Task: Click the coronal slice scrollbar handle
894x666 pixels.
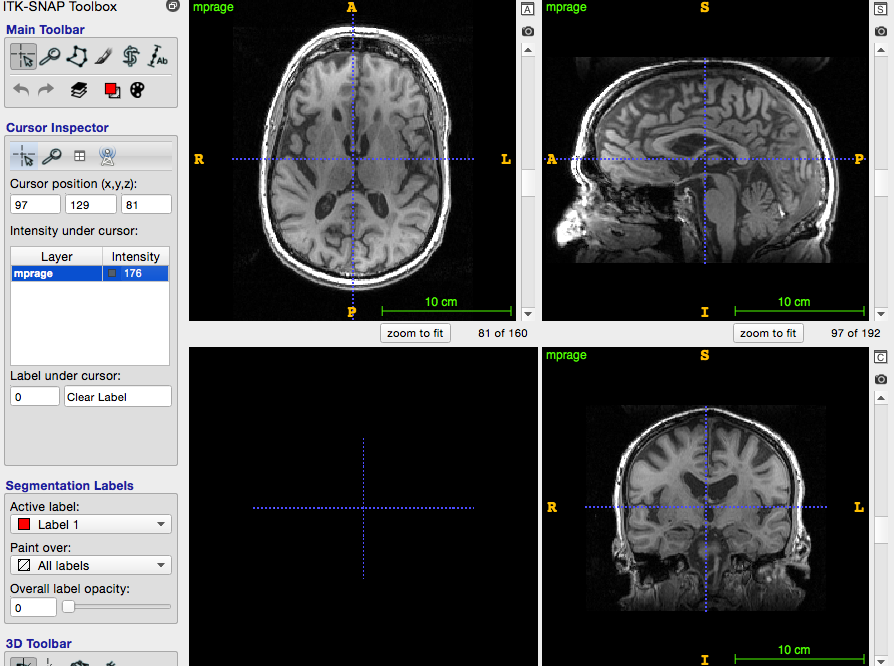Action: [881, 530]
